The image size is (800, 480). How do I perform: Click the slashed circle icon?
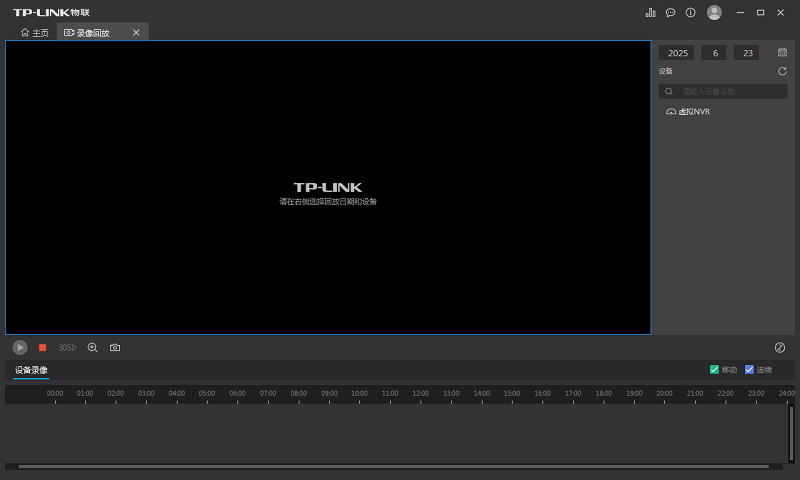780,347
